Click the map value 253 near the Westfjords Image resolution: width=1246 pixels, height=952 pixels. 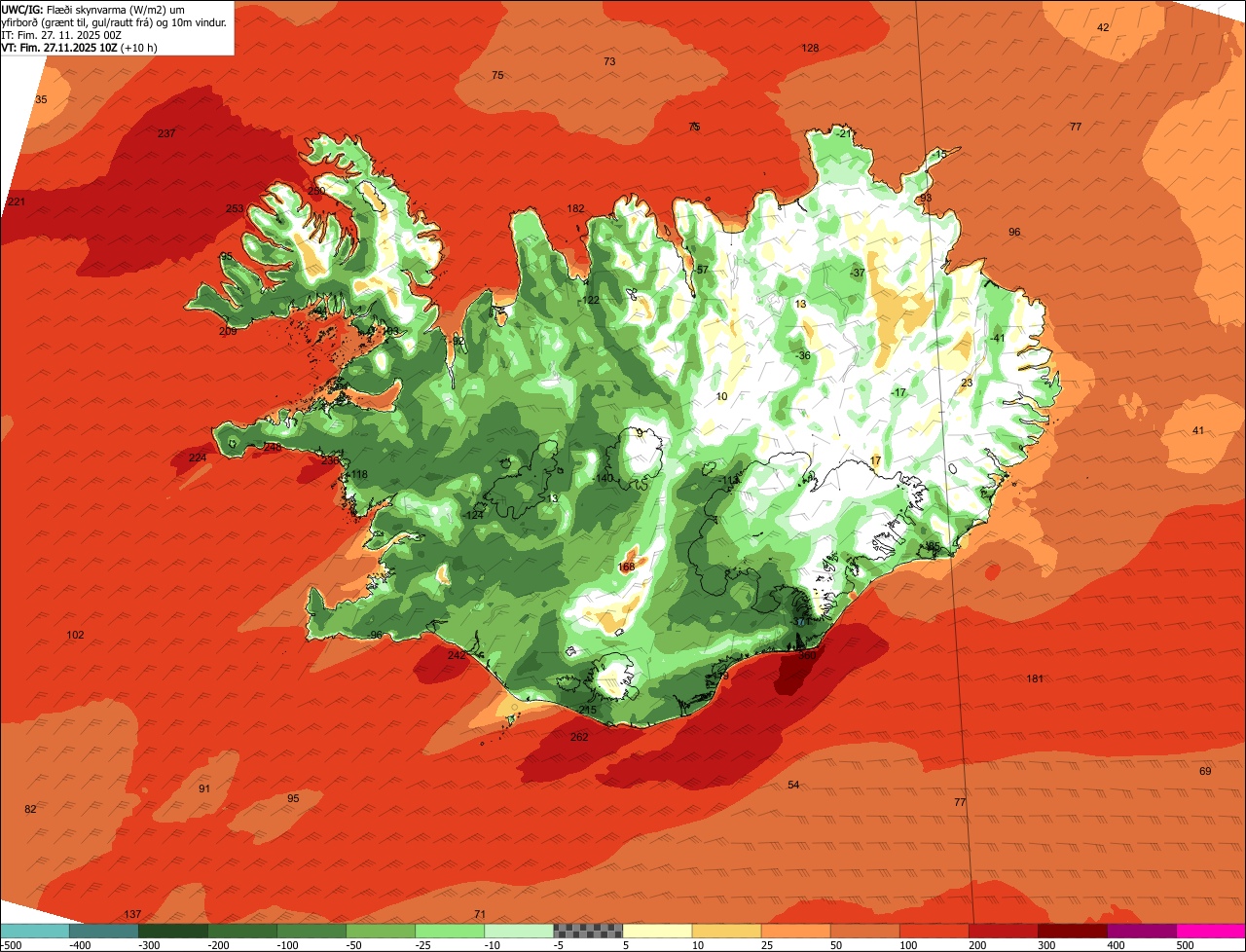tap(235, 208)
